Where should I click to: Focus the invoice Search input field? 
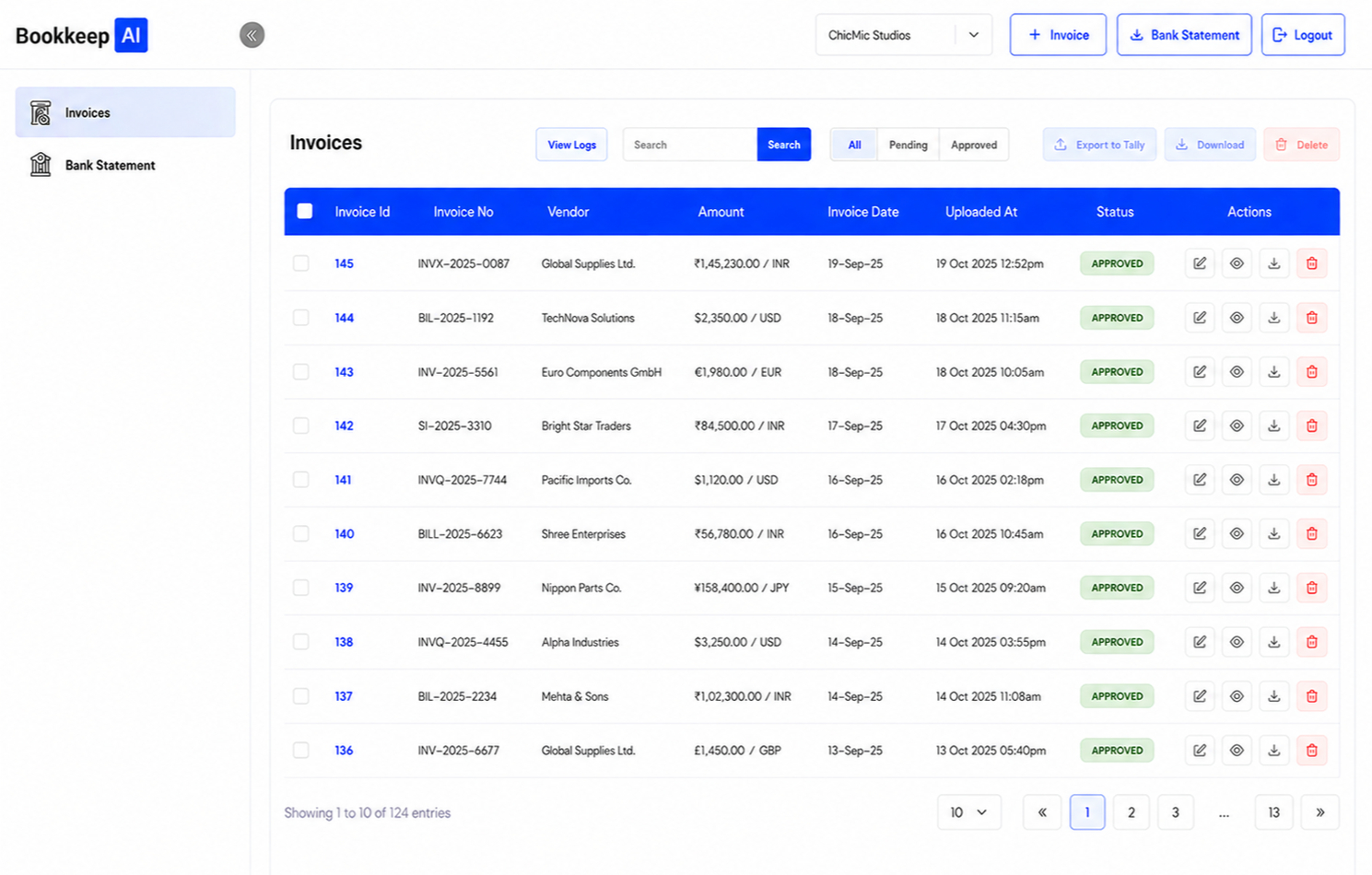click(690, 145)
